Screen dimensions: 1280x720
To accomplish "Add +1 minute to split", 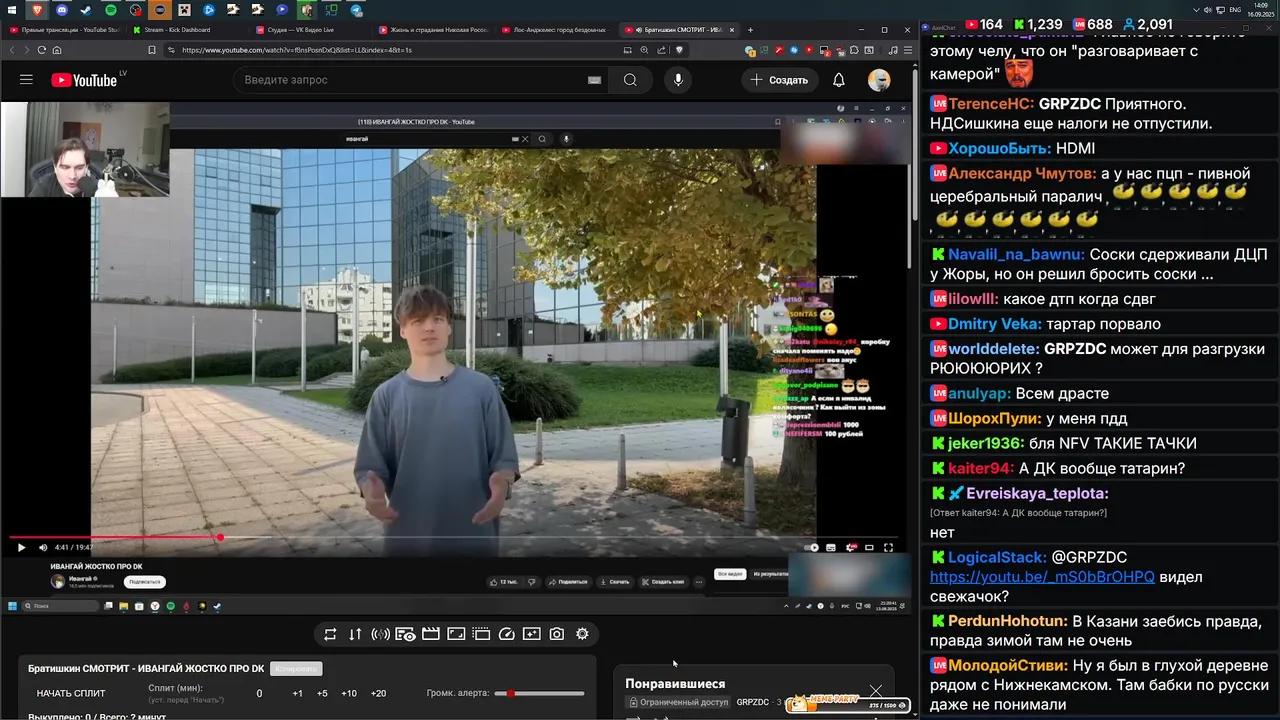I will click(297, 693).
